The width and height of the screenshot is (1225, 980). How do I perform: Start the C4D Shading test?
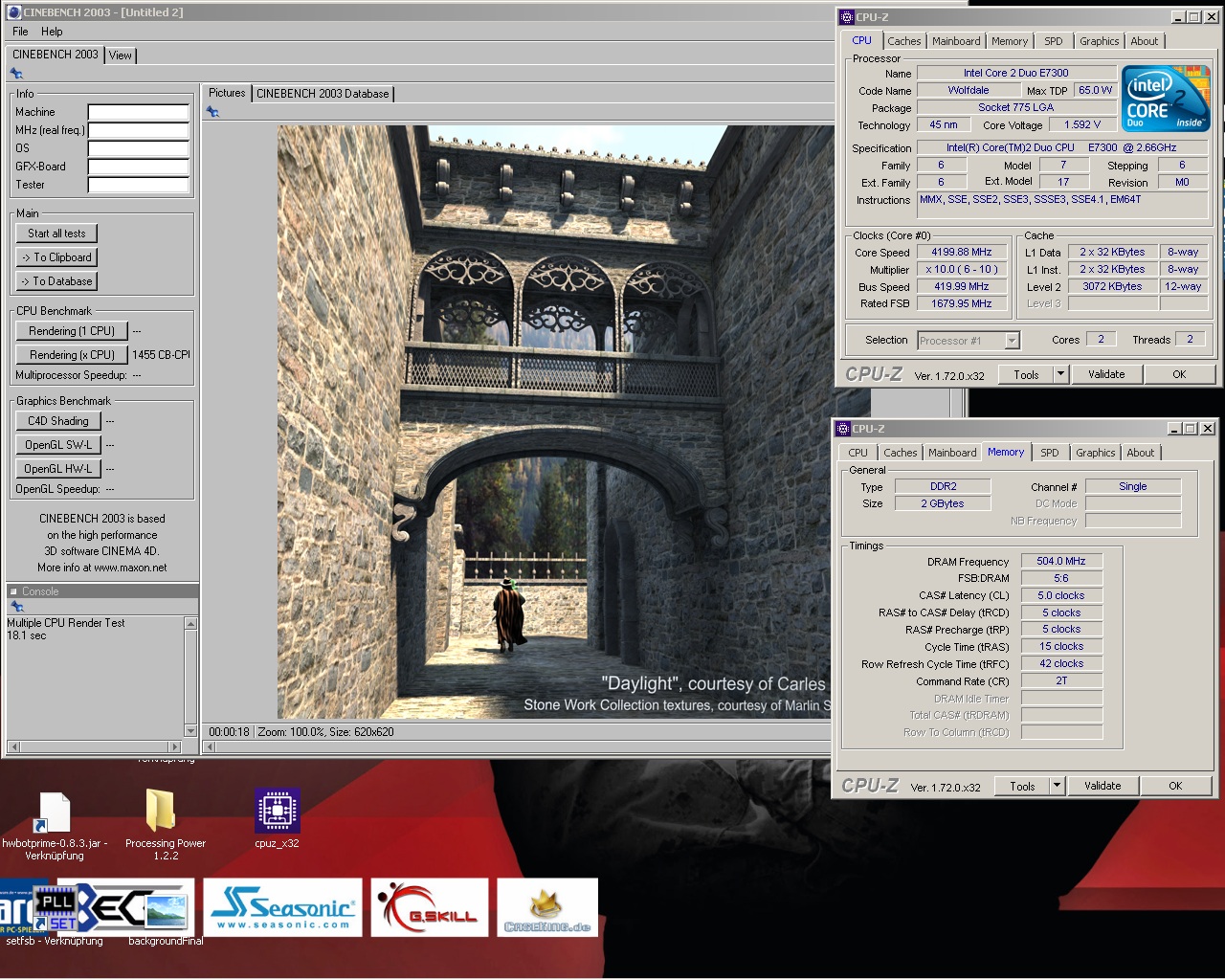tap(57, 421)
